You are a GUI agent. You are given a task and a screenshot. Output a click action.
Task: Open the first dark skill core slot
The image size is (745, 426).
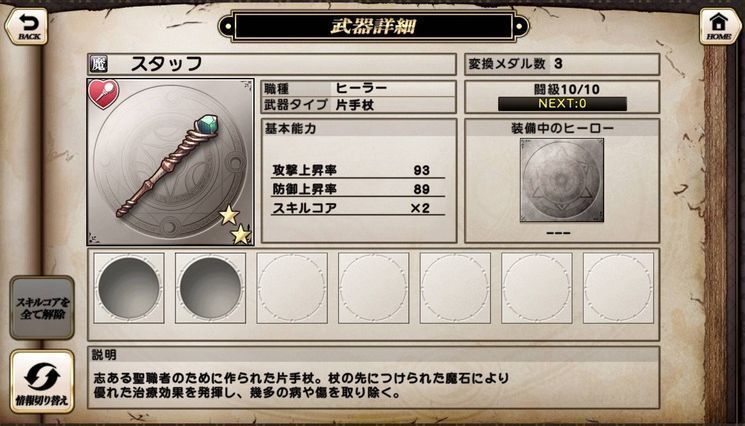click(x=129, y=288)
